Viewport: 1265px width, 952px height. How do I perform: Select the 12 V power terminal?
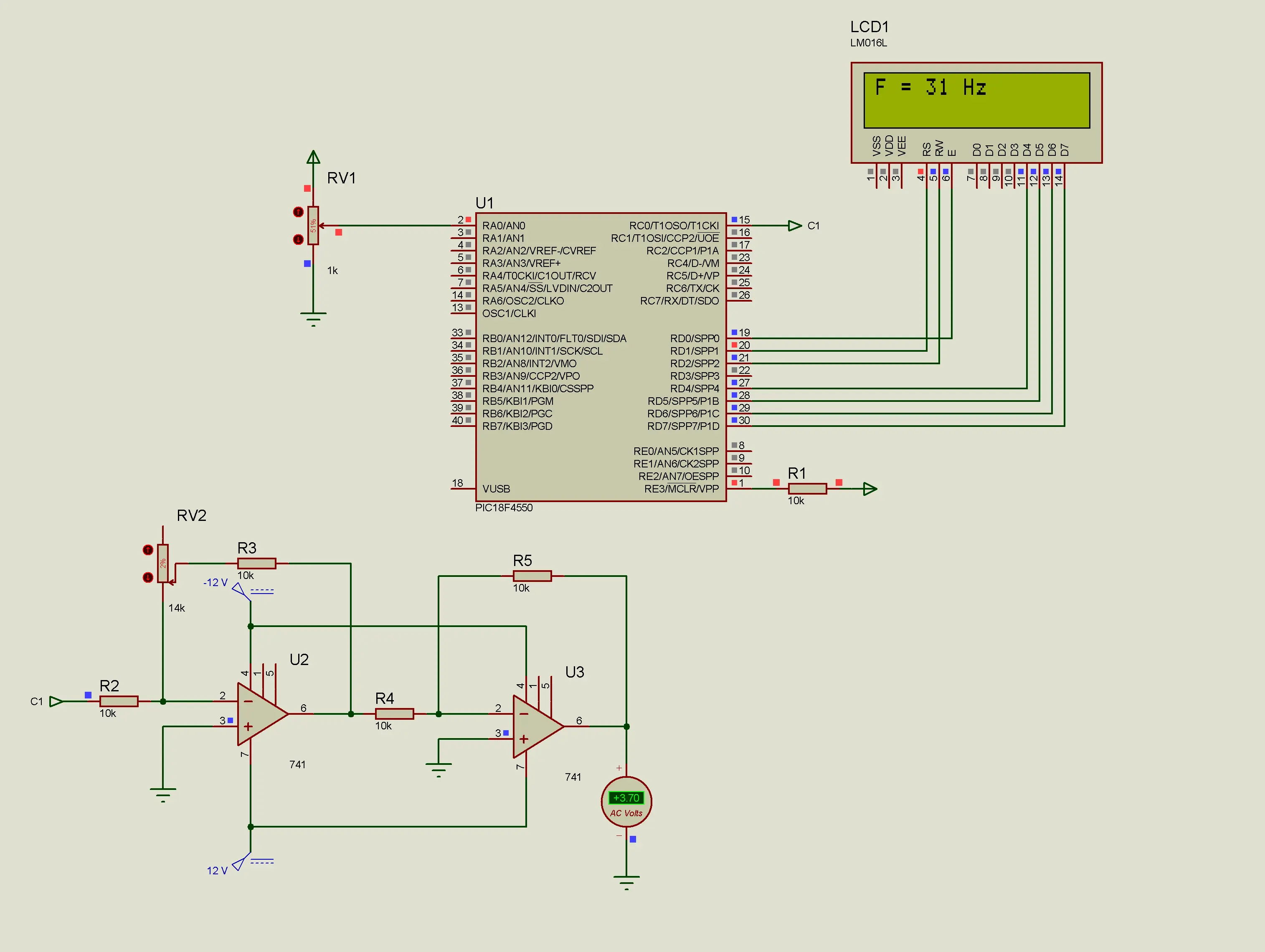pos(241,861)
